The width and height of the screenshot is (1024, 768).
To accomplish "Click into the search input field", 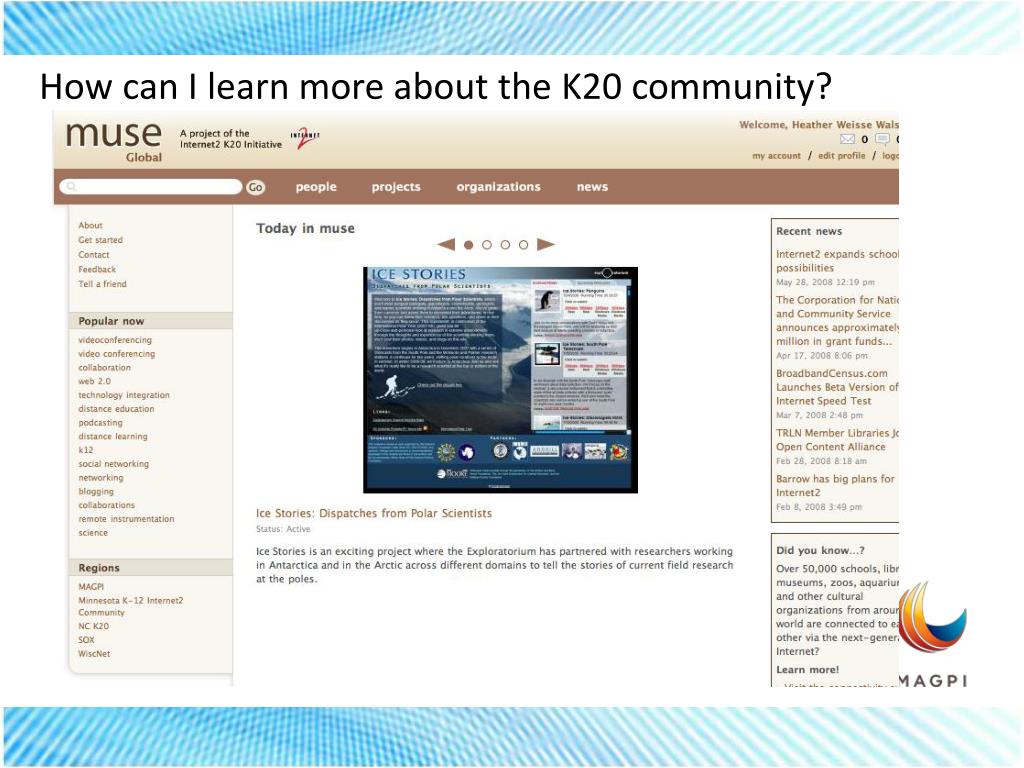I will point(150,187).
